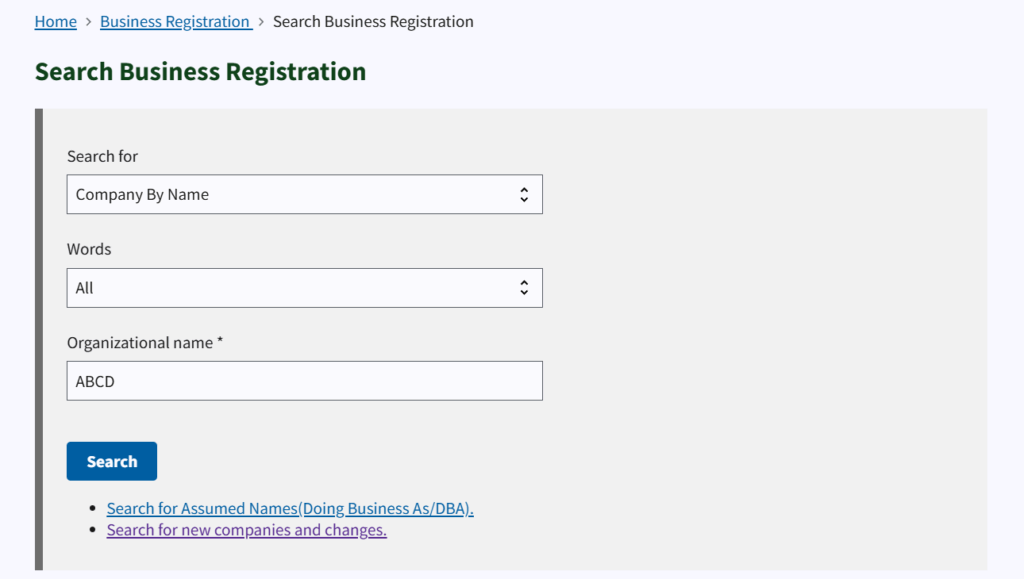Follow 'Search for new companies and changes' link
The height and width of the screenshot is (579, 1024).
[x=246, y=530]
